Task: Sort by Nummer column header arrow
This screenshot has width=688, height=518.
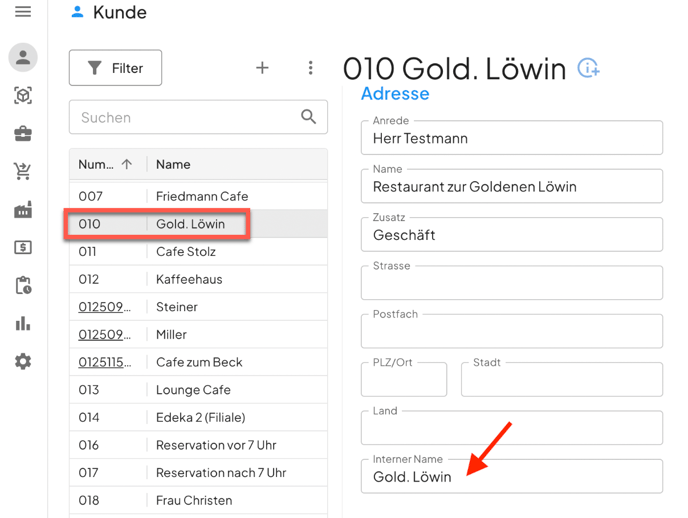Action: pyautogui.click(x=127, y=164)
